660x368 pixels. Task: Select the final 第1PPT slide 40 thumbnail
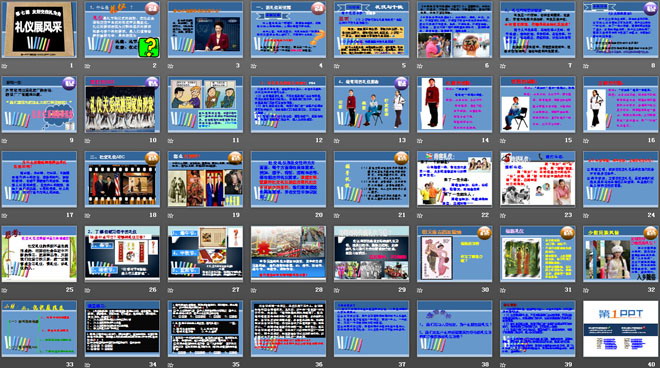pyautogui.click(x=621, y=329)
